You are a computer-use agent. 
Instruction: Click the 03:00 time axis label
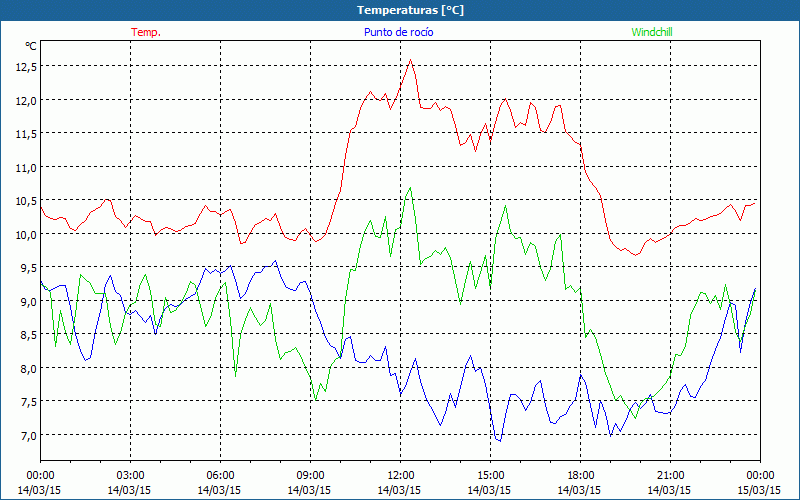[x=130, y=476]
